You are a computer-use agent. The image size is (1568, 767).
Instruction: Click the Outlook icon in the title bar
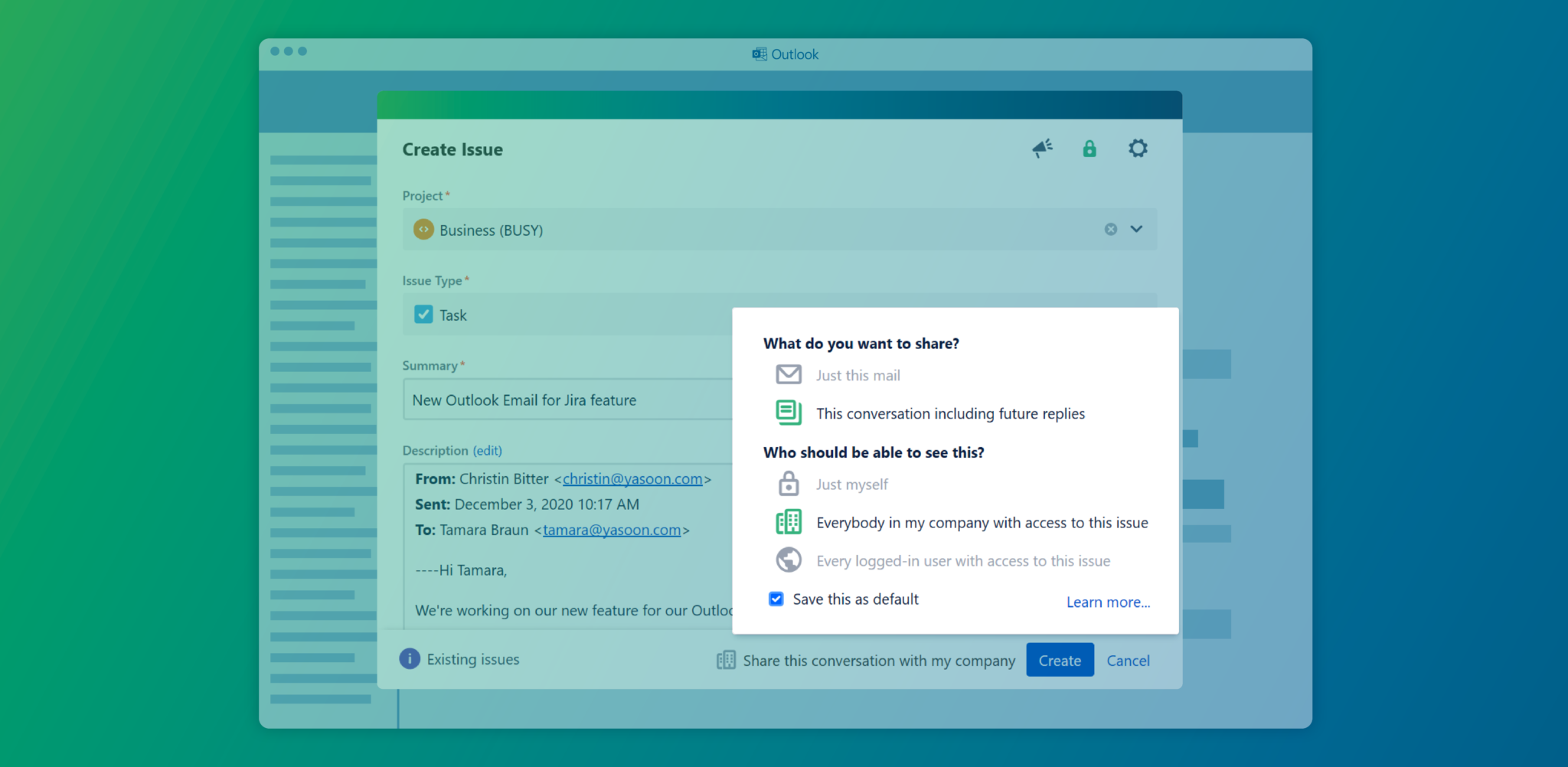tap(758, 54)
